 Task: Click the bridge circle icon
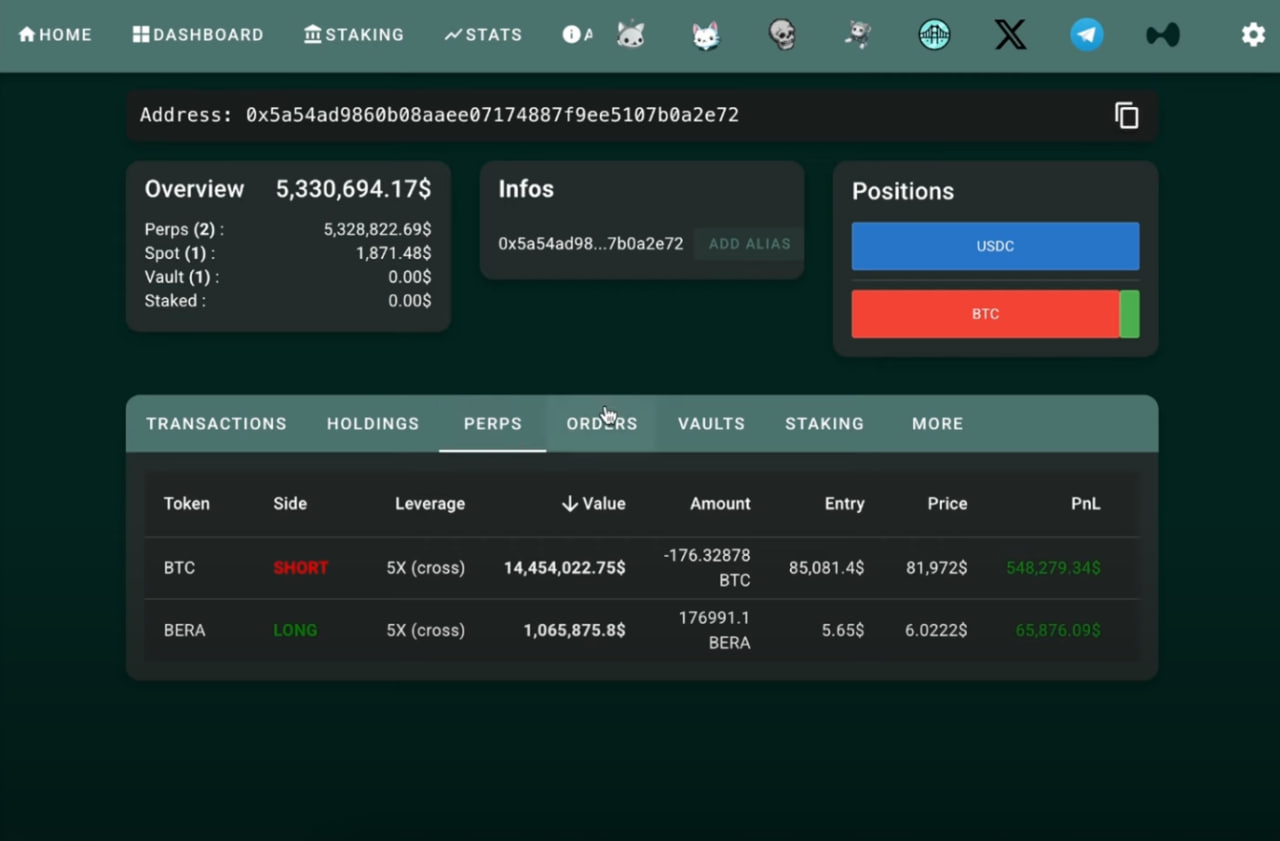click(934, 35)
